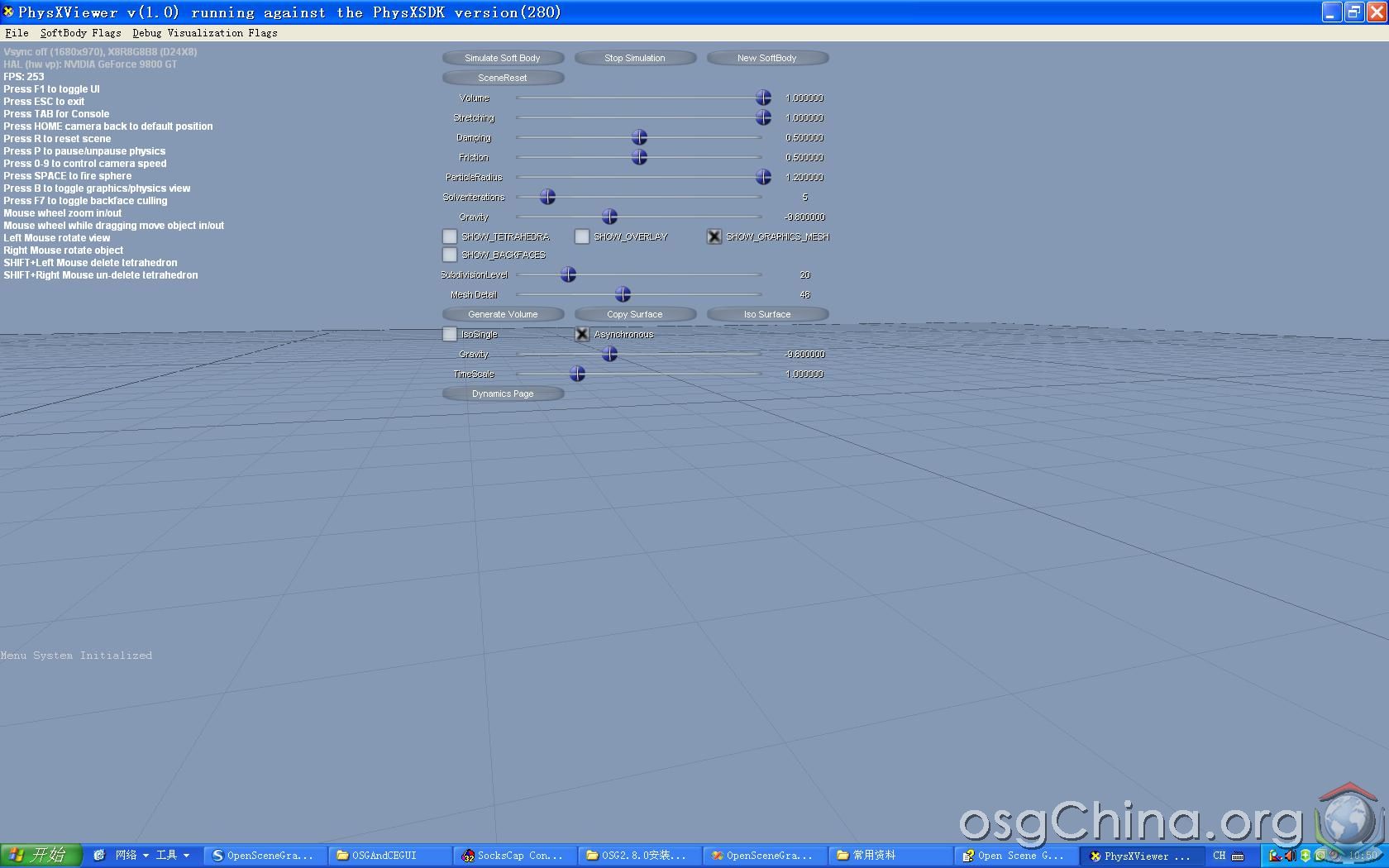Click the upper Gravity slider handle
The width and height of the screenshot is (1389, 868).
(x=609, y=217)
